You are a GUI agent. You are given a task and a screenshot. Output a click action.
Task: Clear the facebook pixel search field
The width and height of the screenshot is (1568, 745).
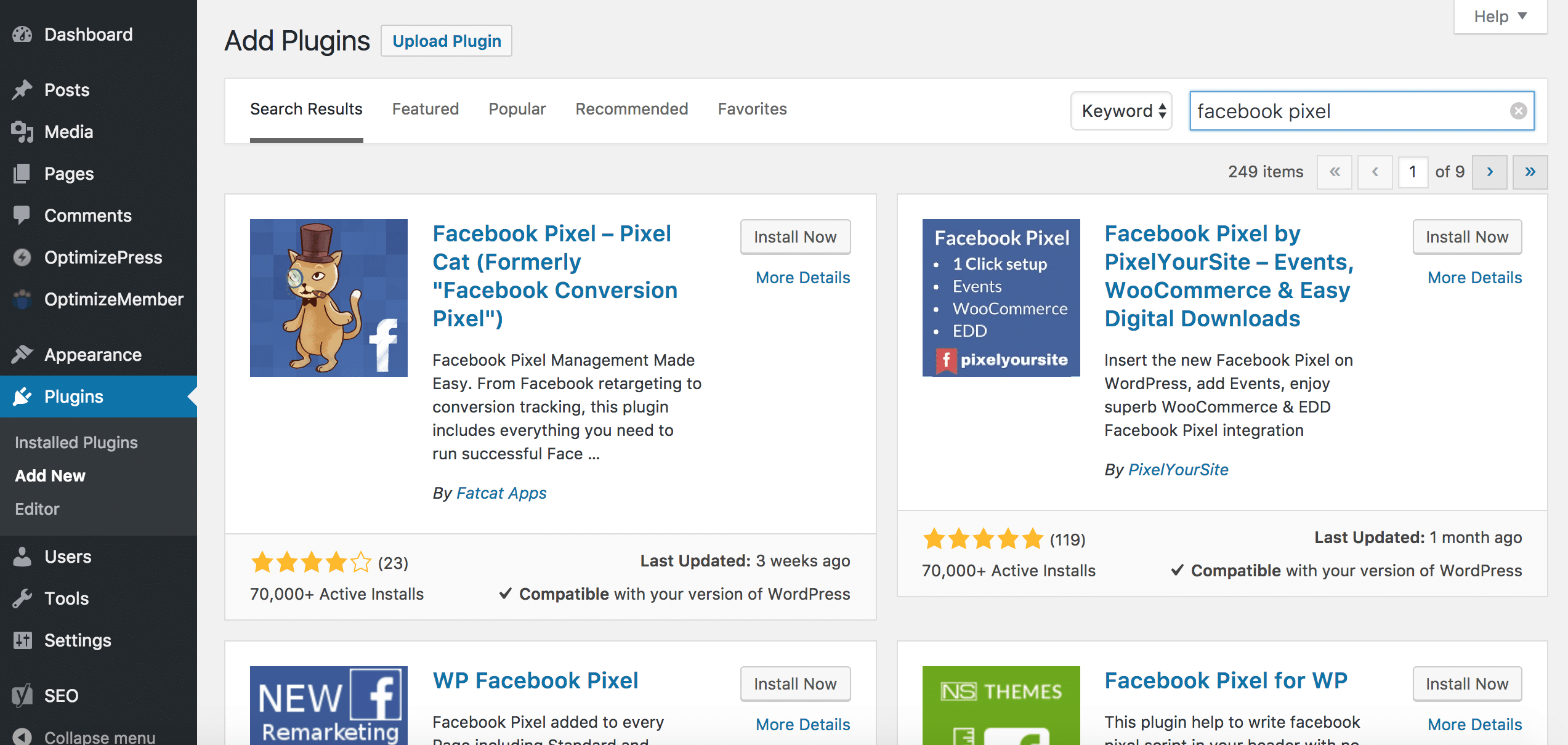(x=1518, y=111)
